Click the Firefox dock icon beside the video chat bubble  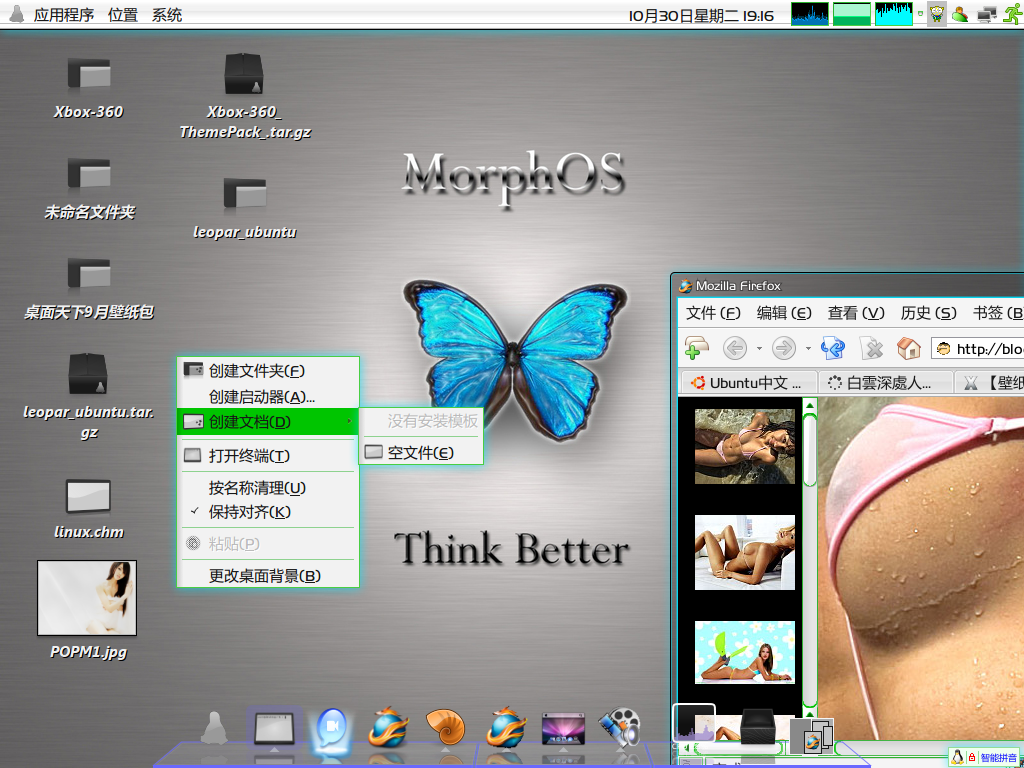(x=389, y=727)
